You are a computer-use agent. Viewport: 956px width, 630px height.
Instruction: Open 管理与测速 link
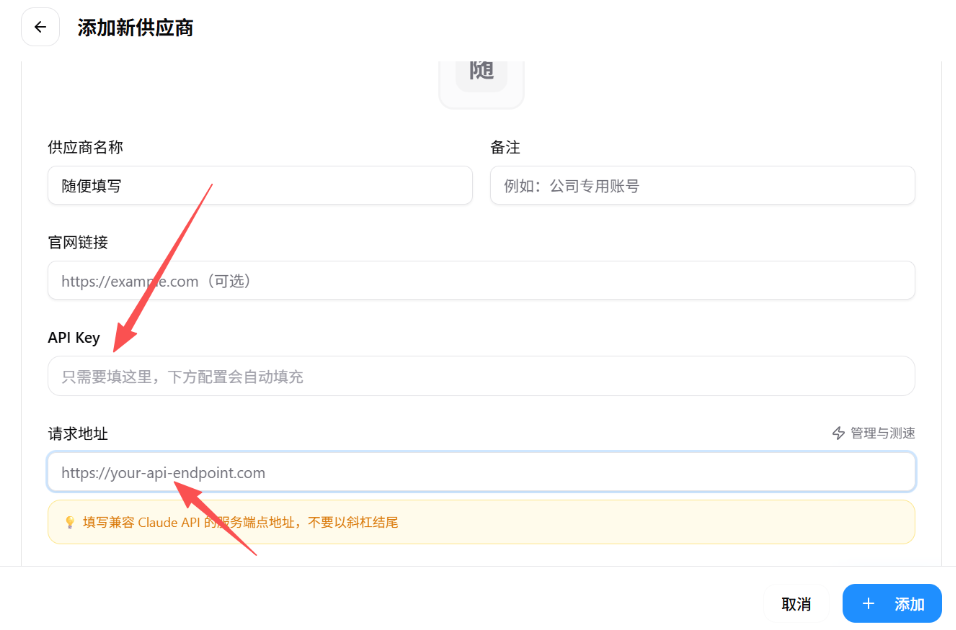(874, 433)
